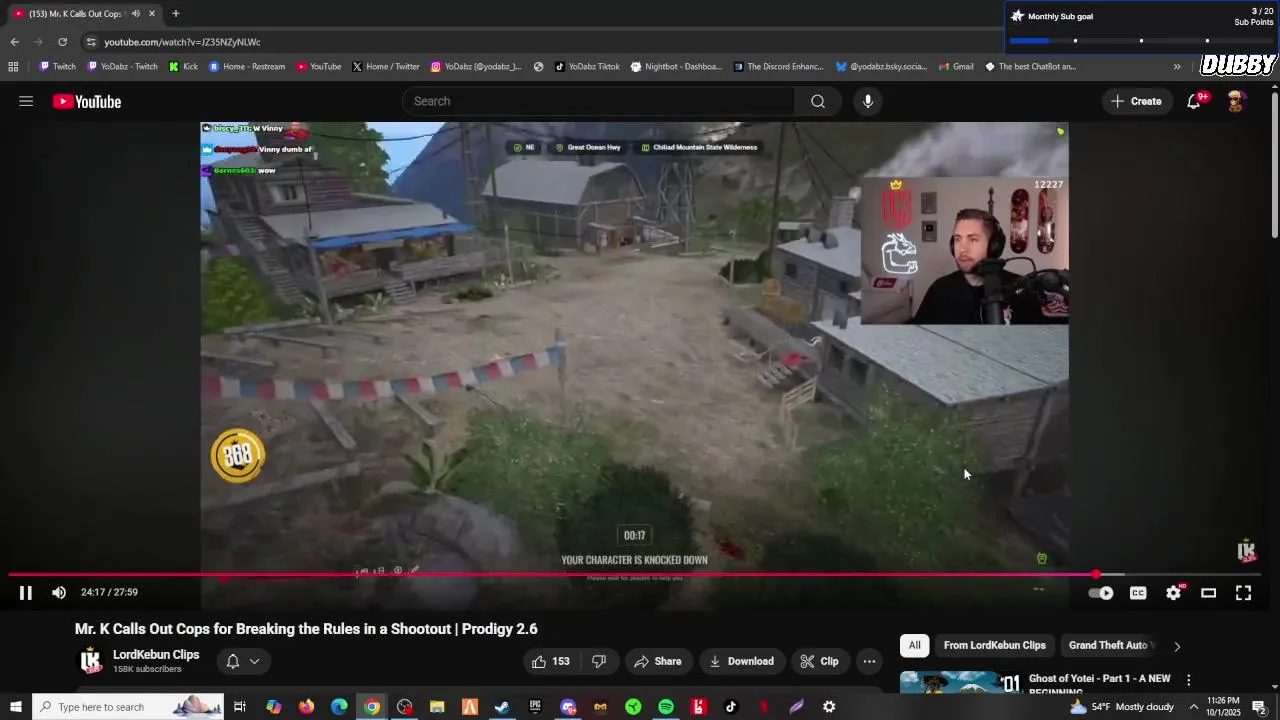The height and width of the screenshot is (720, 1280).
Task: Create a Clip of video
Action: tap(819, 661)
